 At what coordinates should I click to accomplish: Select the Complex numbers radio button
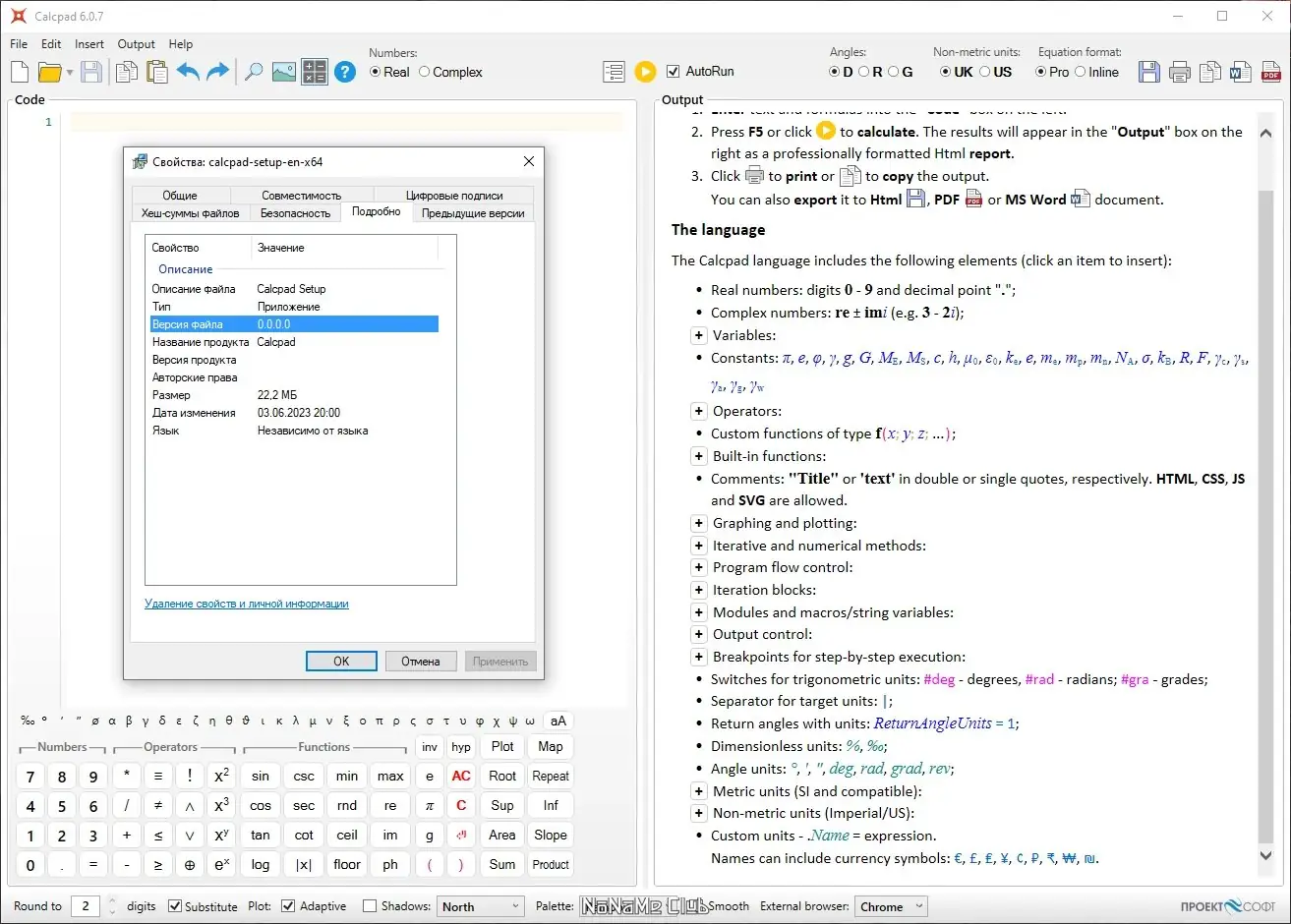[x=425, y=72]
